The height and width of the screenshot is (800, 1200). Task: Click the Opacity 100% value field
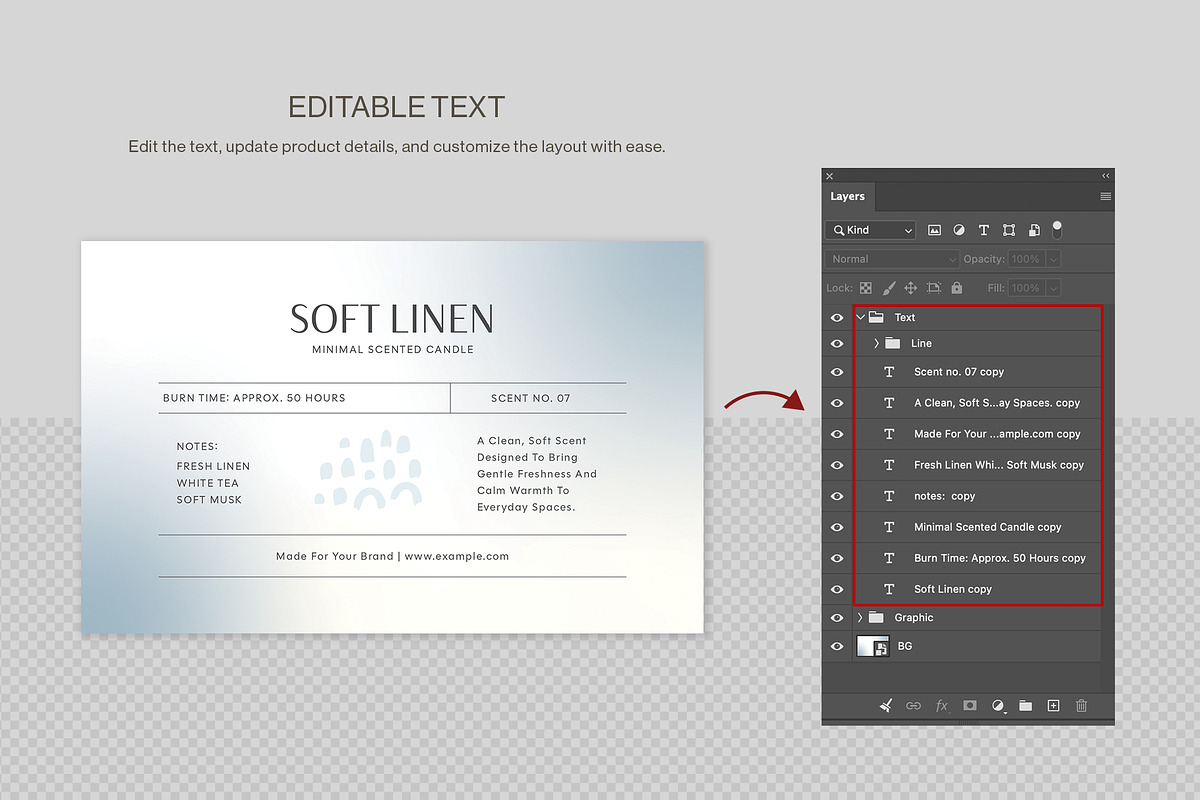[1025, 259]
